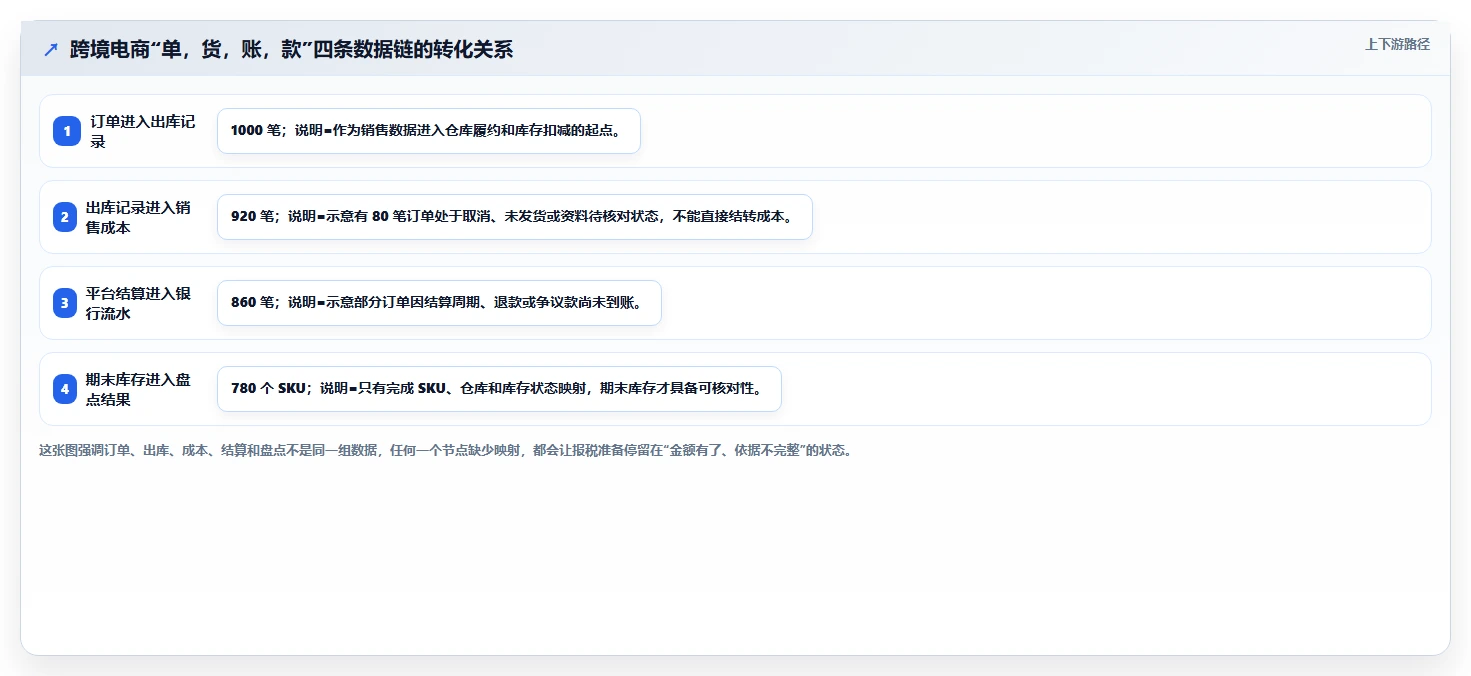The height and width of the screenshot is (676, 1471).
Task: Click the 期末库存进入盘点结果 label
Action: [138, 389]
